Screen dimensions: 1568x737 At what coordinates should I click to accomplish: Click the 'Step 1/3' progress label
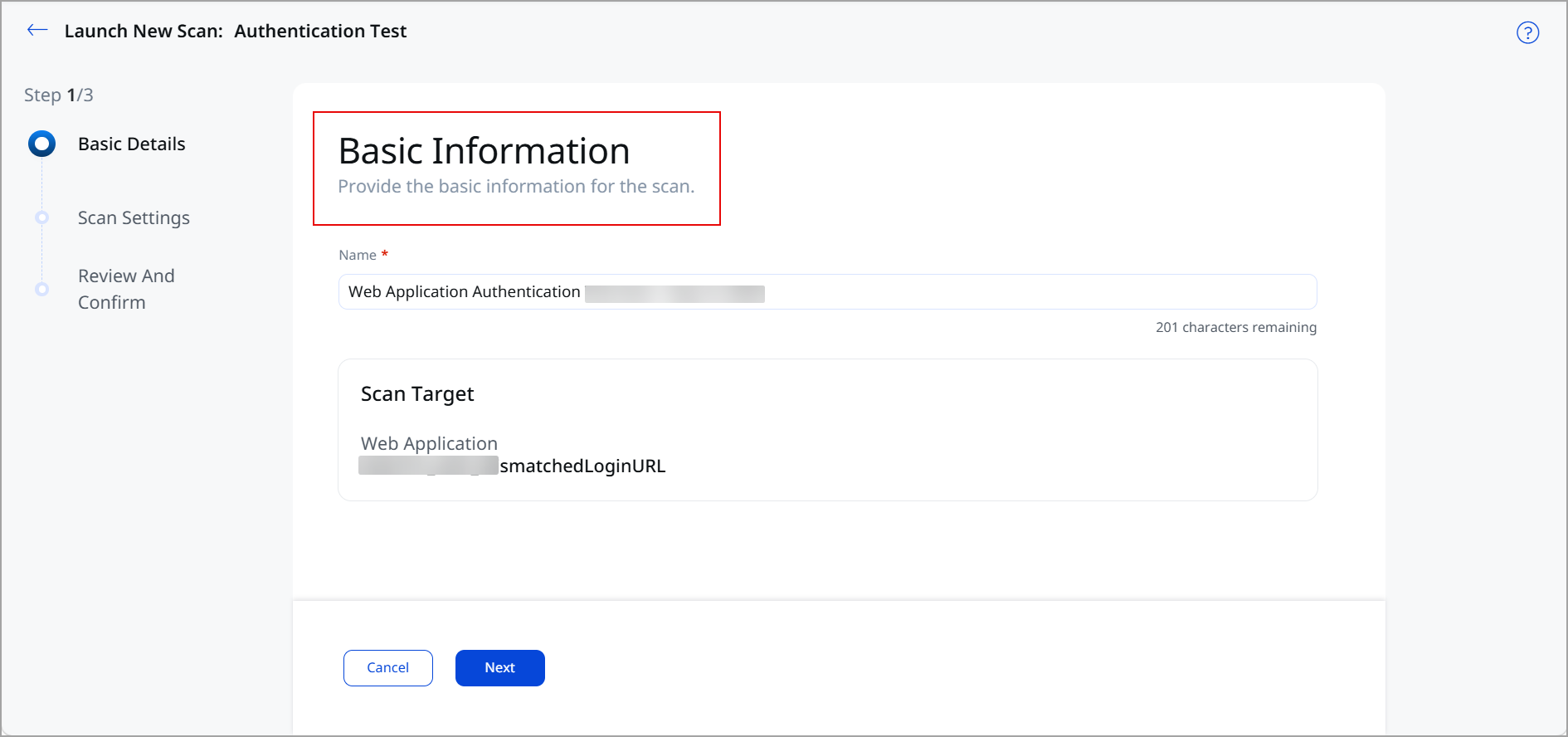pyautogui.click(x=59, y=95)
